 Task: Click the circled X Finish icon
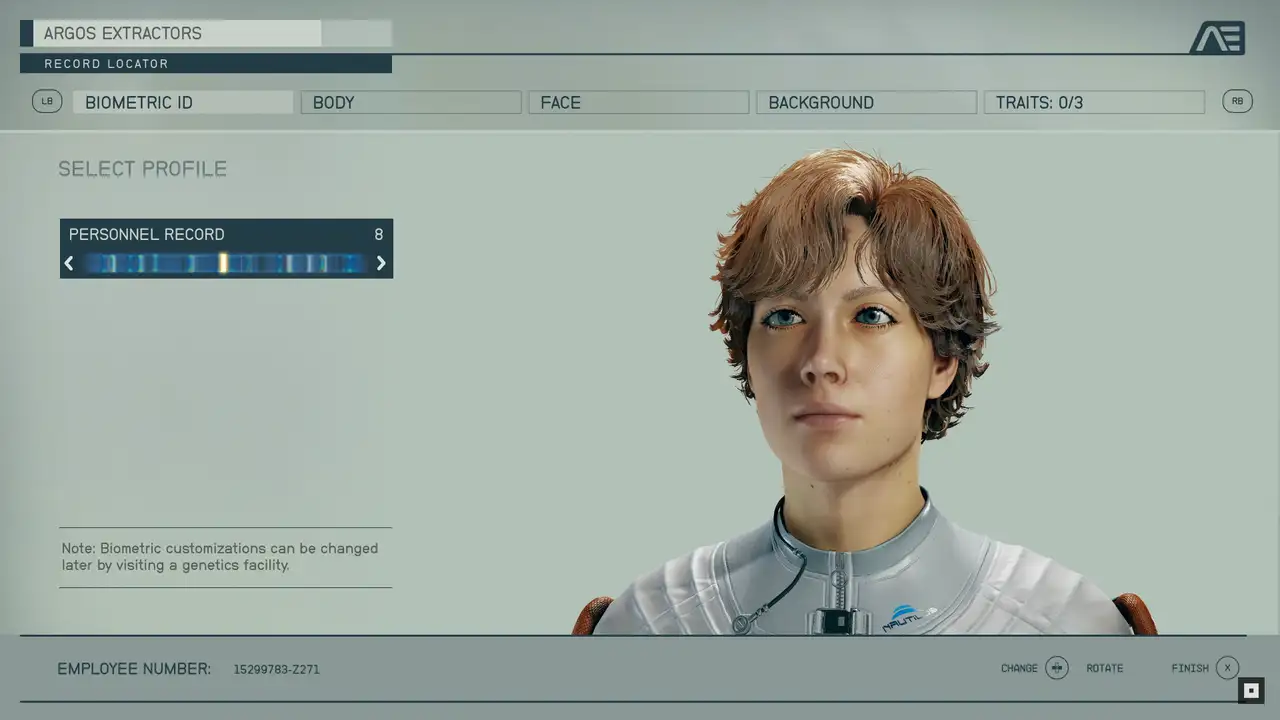[x=1227, y=668]
